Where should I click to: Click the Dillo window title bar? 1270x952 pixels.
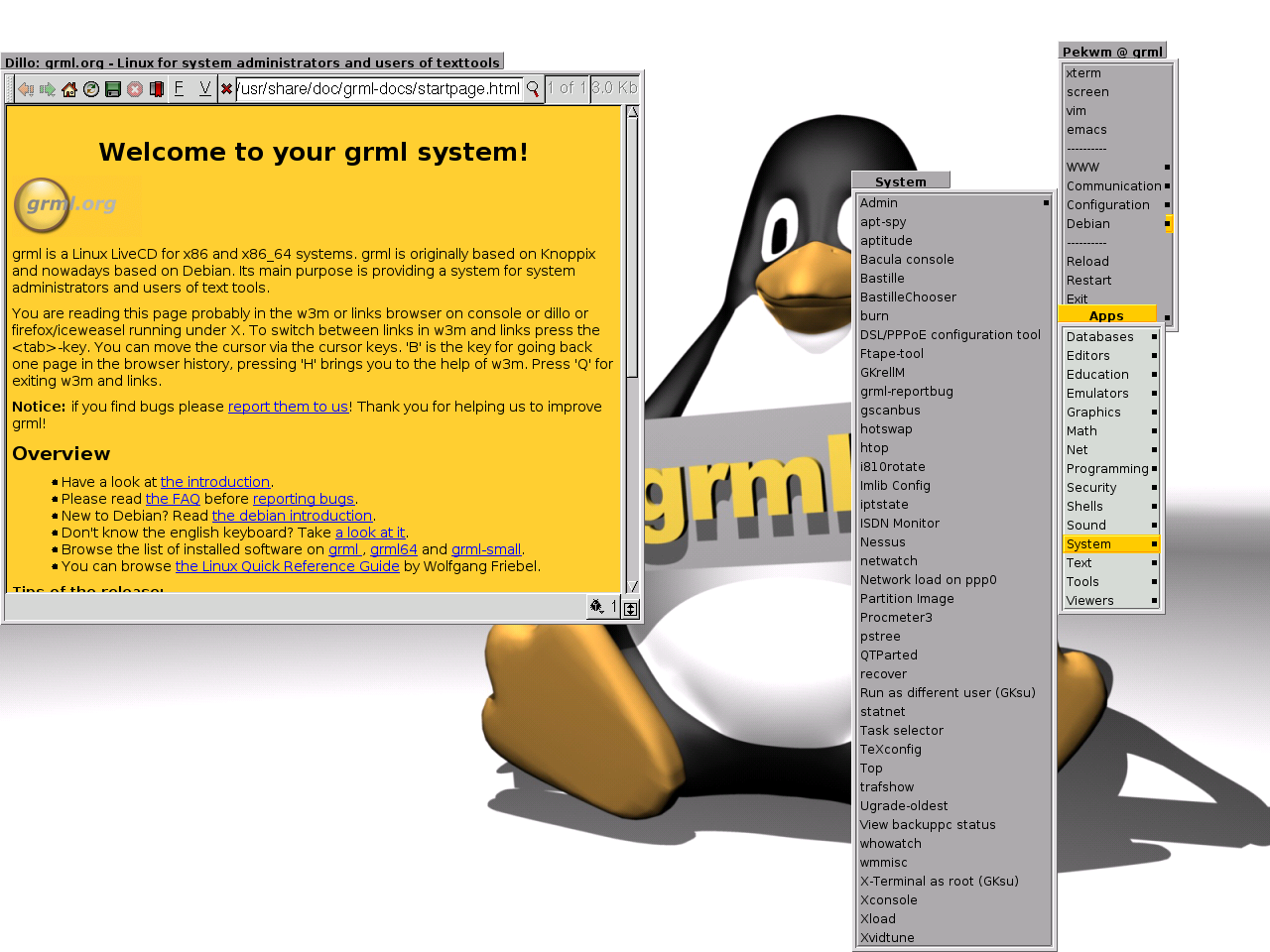click(252, 61)
